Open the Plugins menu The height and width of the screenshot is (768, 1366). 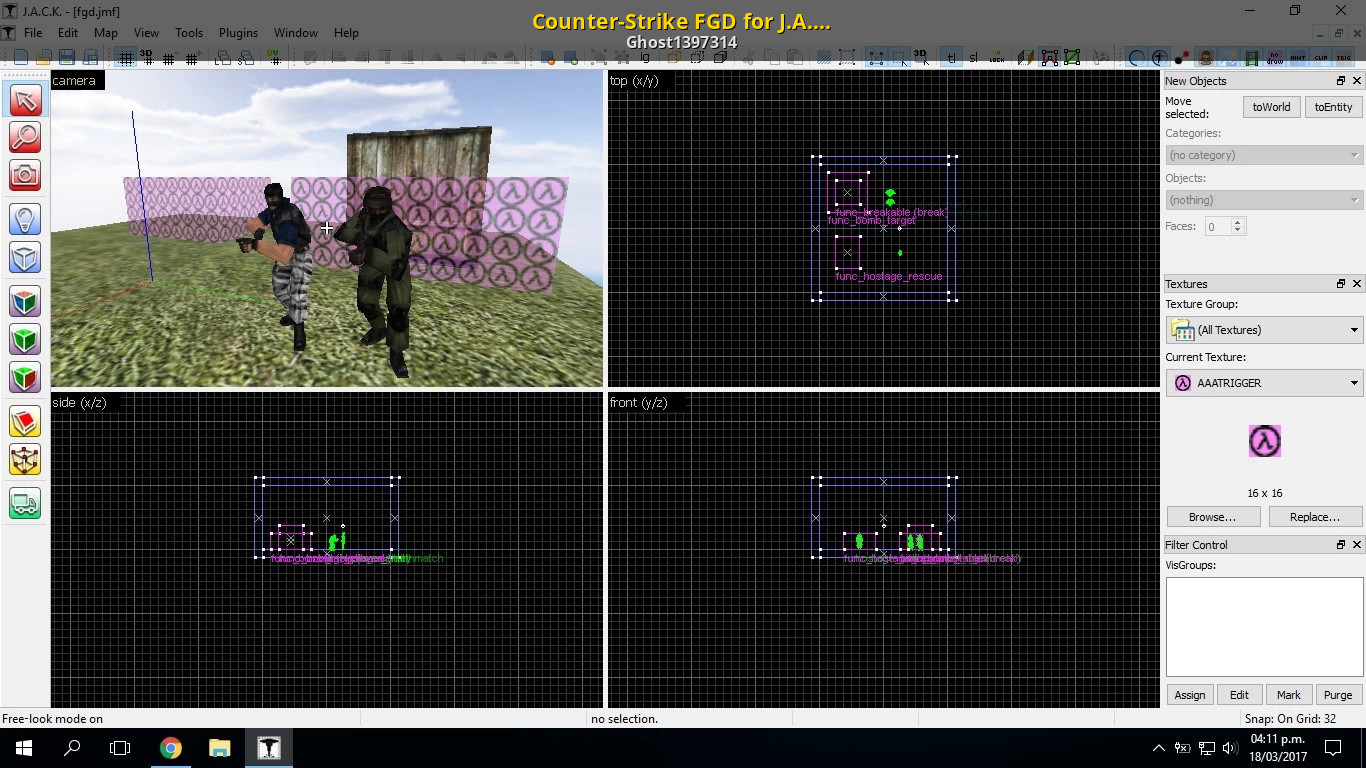pyautogui.click(x=238, y=33)
